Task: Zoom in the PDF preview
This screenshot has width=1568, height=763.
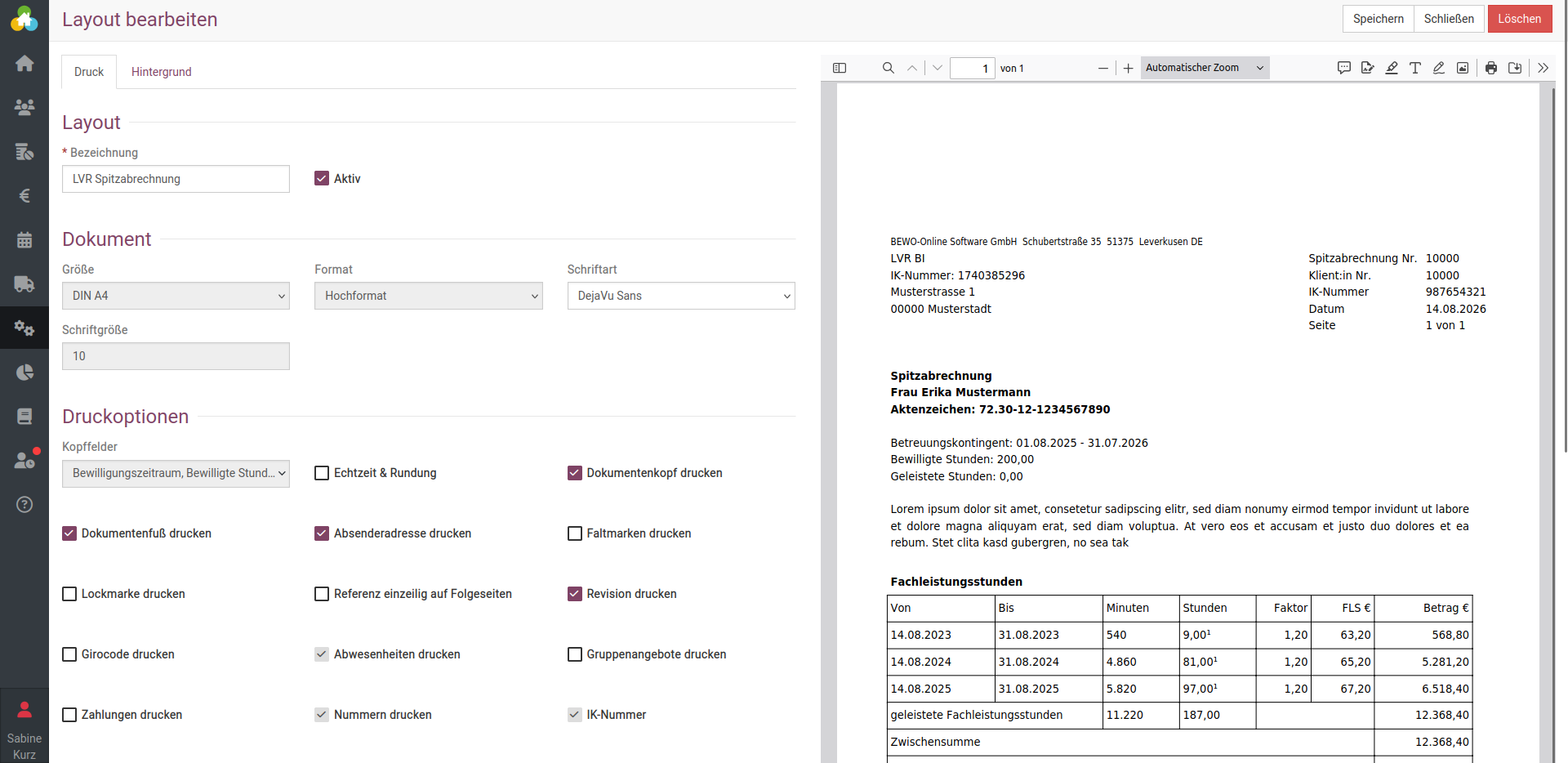Action: coord(1128,68)
